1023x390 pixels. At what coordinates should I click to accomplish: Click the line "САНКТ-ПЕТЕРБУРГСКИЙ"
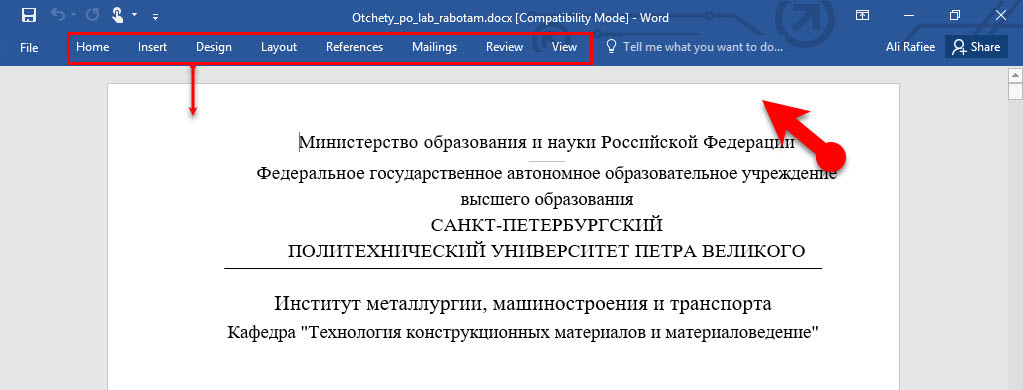547,226
